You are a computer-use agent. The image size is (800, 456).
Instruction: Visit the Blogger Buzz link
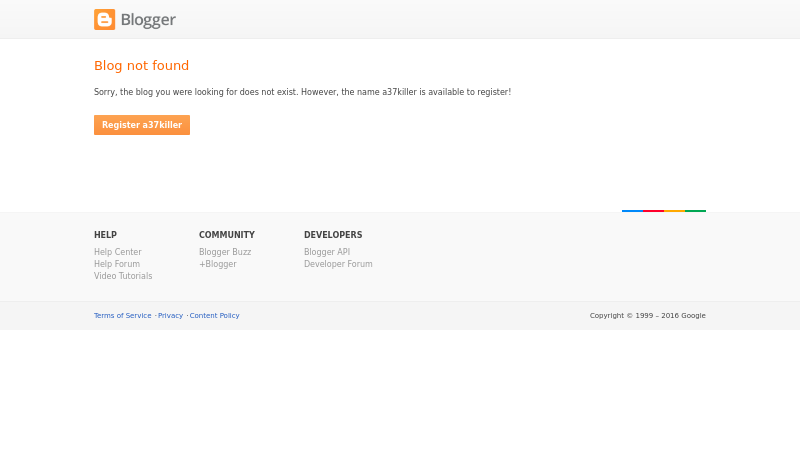point(225,252)
